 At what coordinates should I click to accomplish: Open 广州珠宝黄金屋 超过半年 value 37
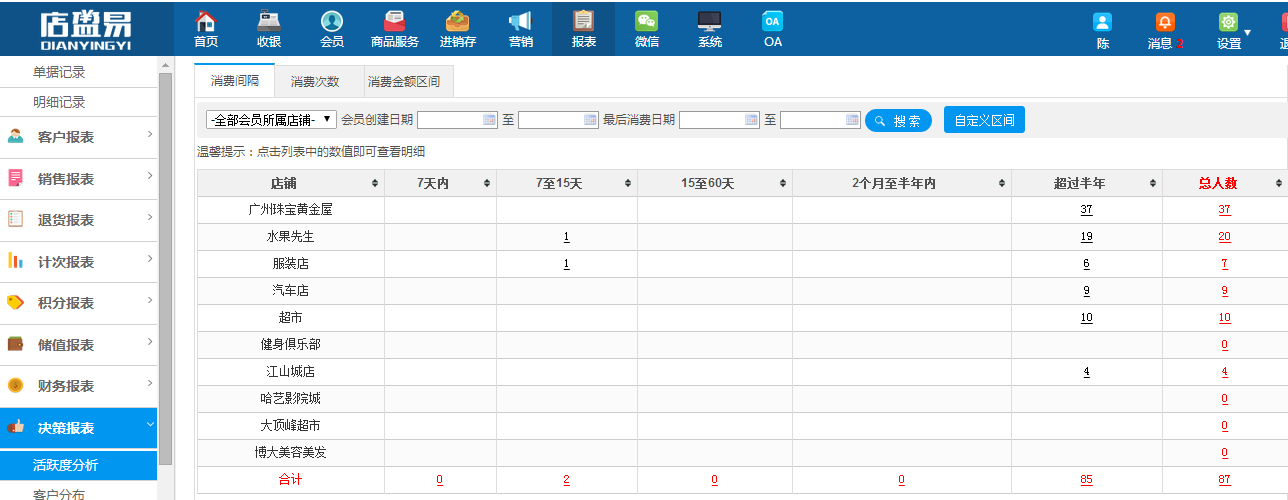click(1086, 210)
